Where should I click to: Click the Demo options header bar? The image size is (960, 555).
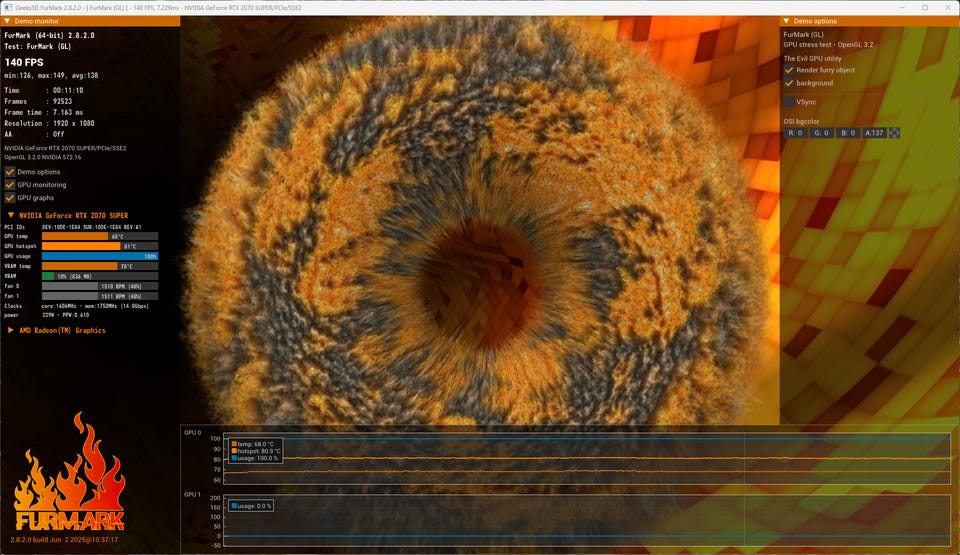coord(869,21)
